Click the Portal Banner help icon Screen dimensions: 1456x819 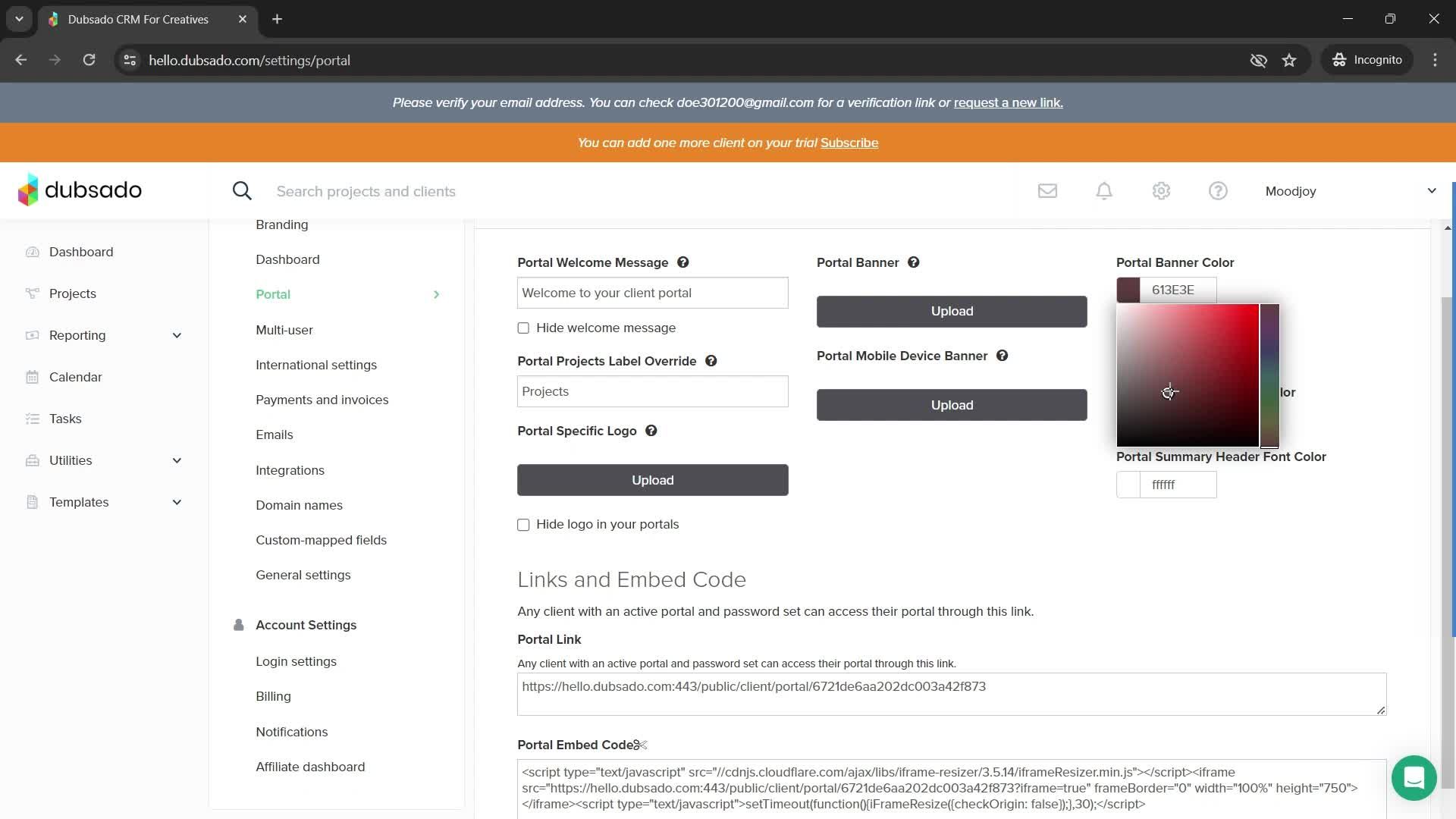913,262
